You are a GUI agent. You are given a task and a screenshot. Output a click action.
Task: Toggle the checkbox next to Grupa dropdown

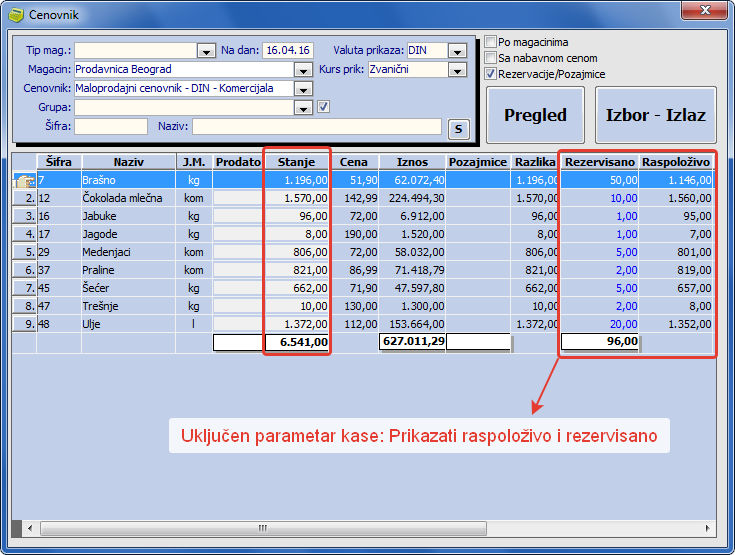[323, 106]
